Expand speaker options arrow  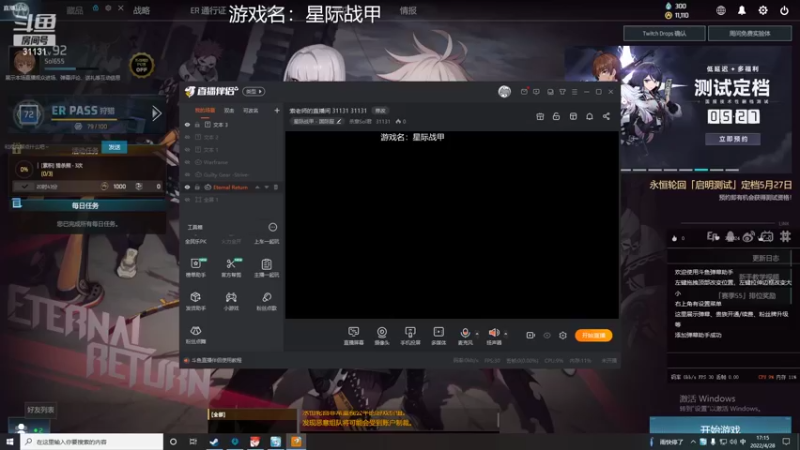506,334
